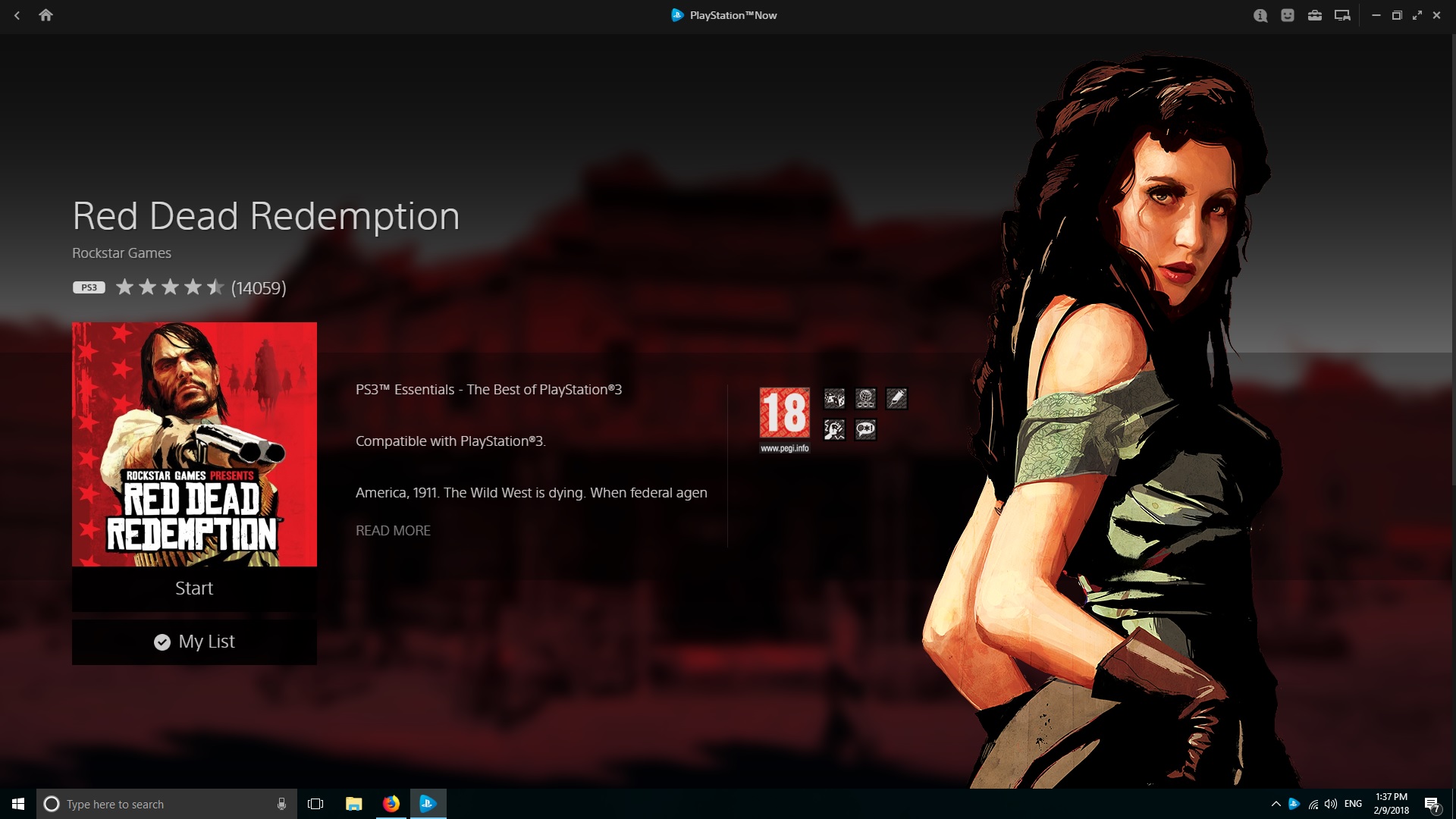The image size is (1456, 819).
Task: Click the PS3 Essentials description line
Action: 488,390
